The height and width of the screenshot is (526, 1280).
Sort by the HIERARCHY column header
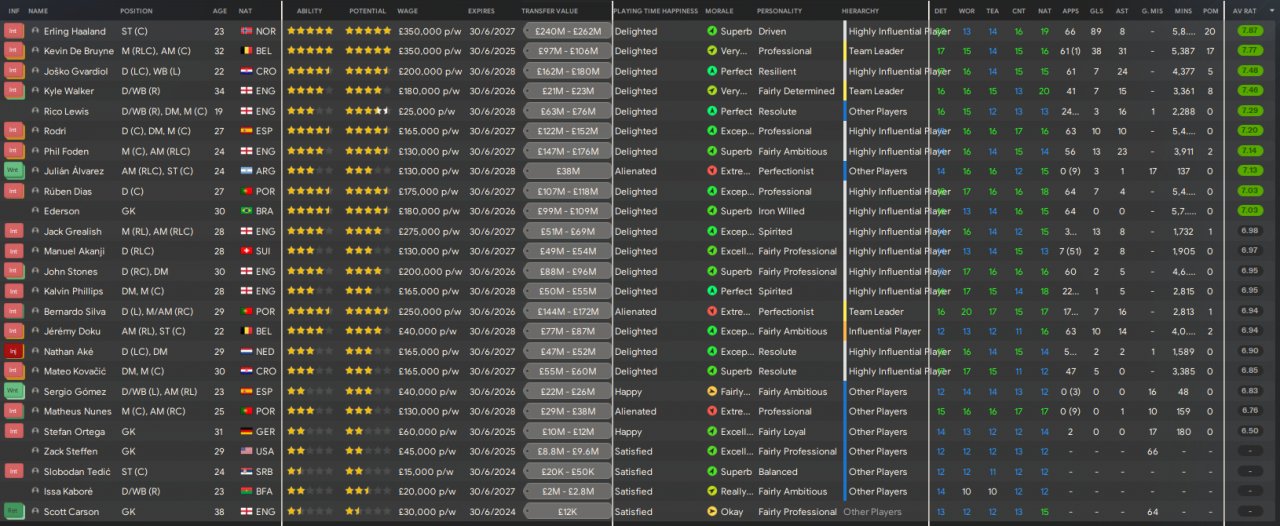[x=861, y=10]
